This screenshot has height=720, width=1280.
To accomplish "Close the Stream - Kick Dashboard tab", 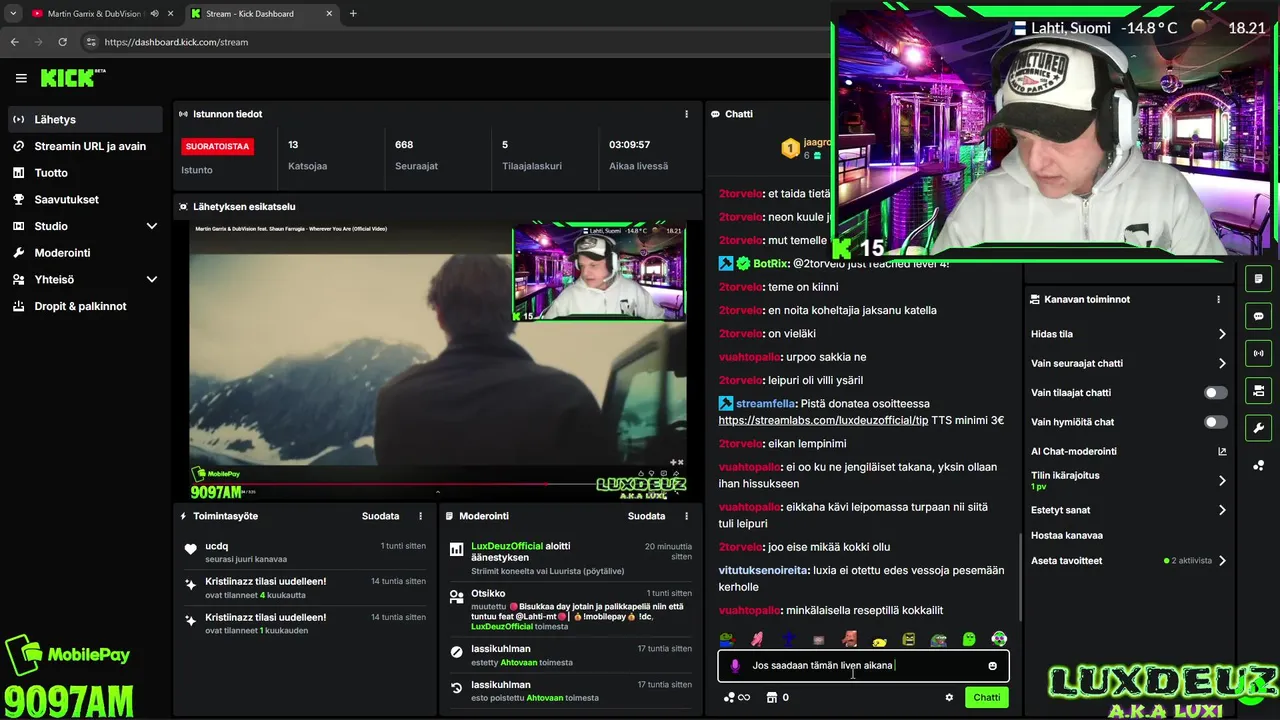I will pos(331,14).
